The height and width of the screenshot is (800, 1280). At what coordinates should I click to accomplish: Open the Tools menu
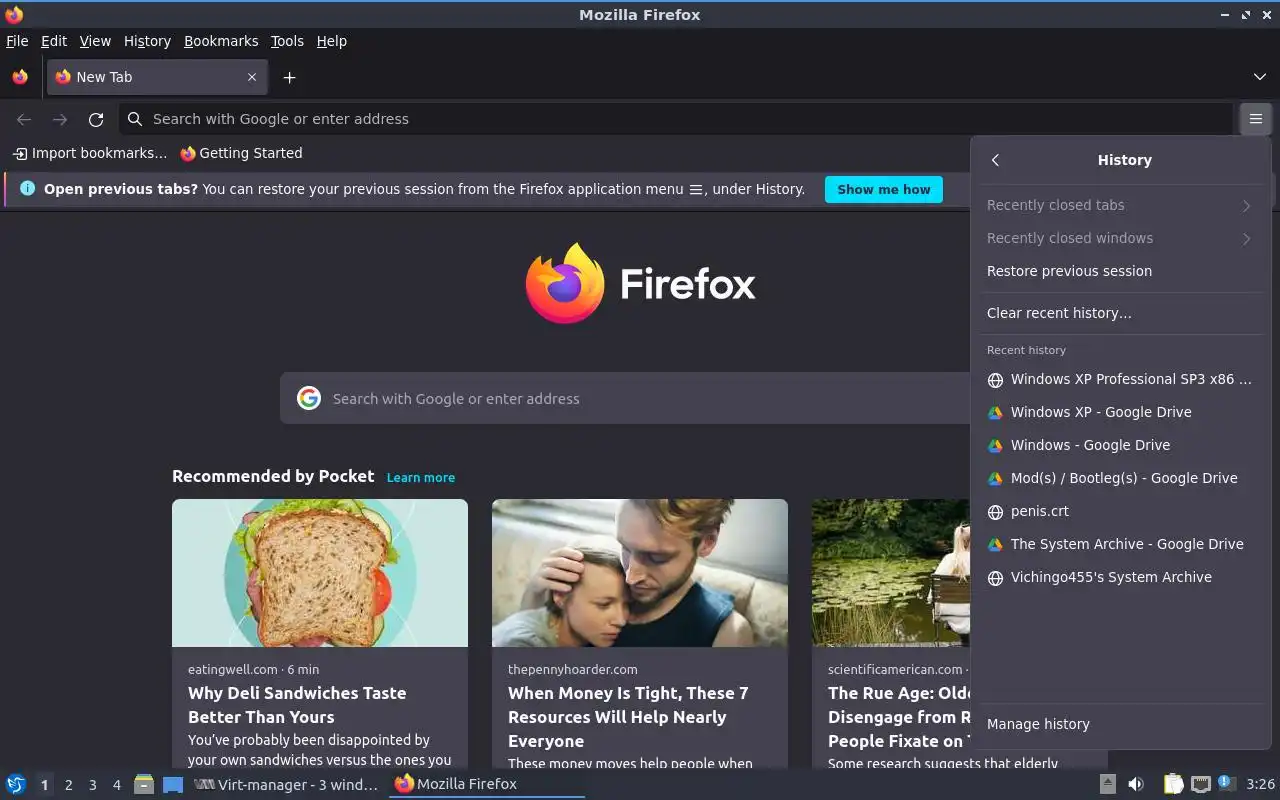[x=287, y=41]
